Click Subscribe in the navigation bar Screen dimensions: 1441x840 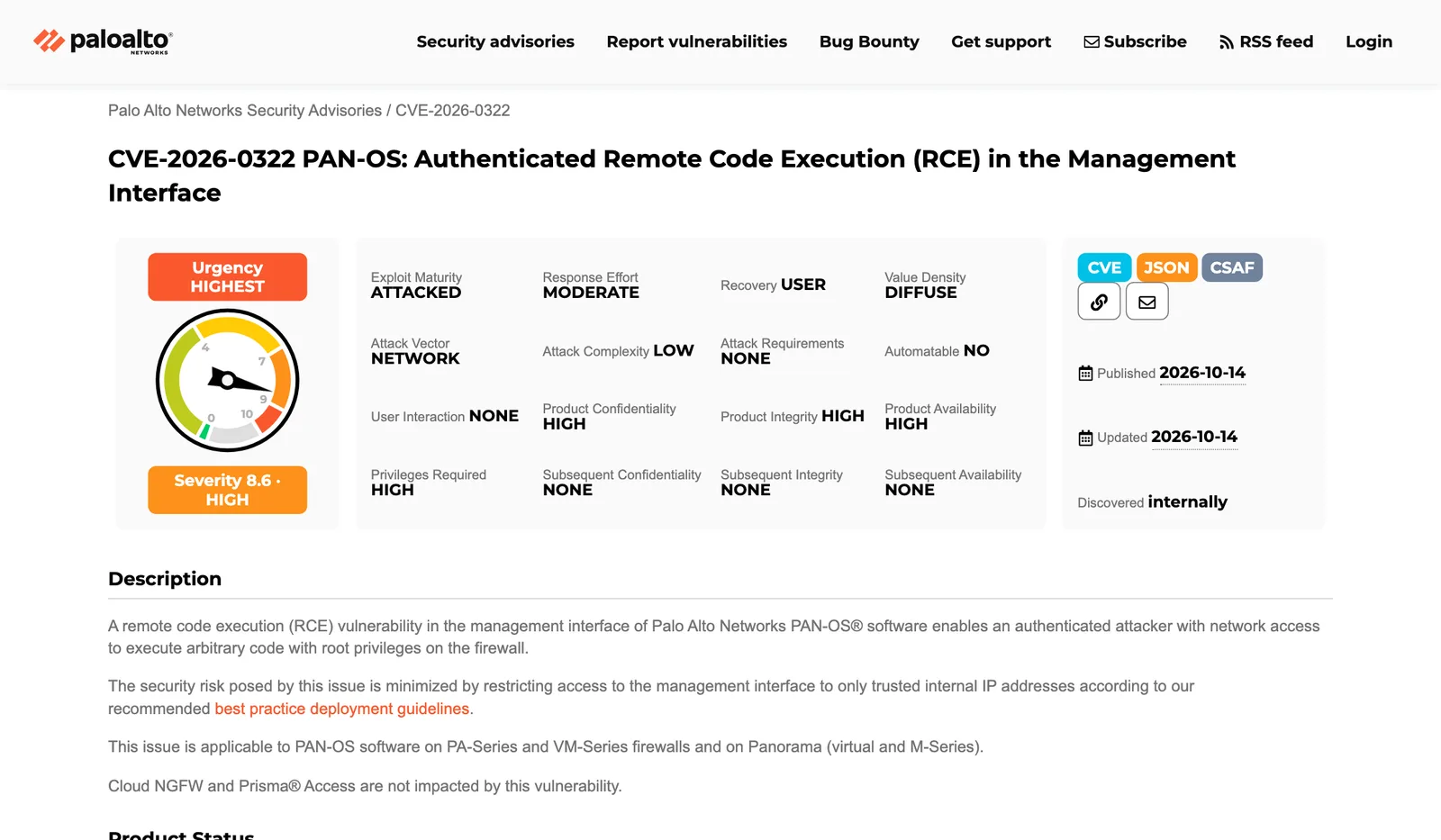[x=1135, y=41]
